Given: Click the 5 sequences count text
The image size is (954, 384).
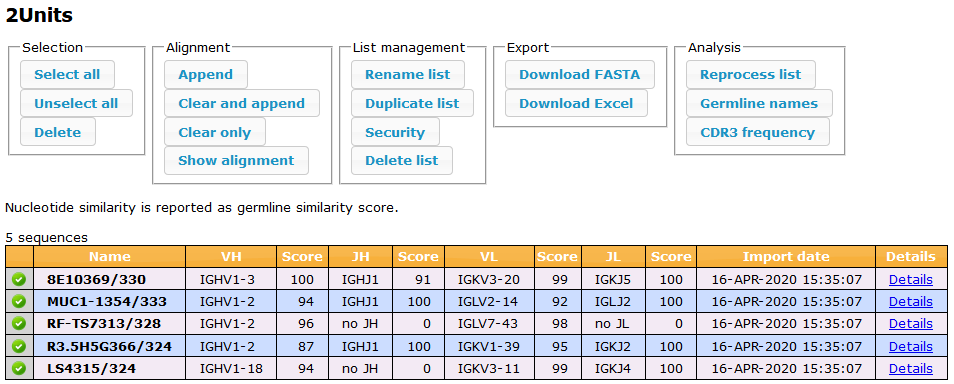Looking at the screenshot, I should [46, 237].
